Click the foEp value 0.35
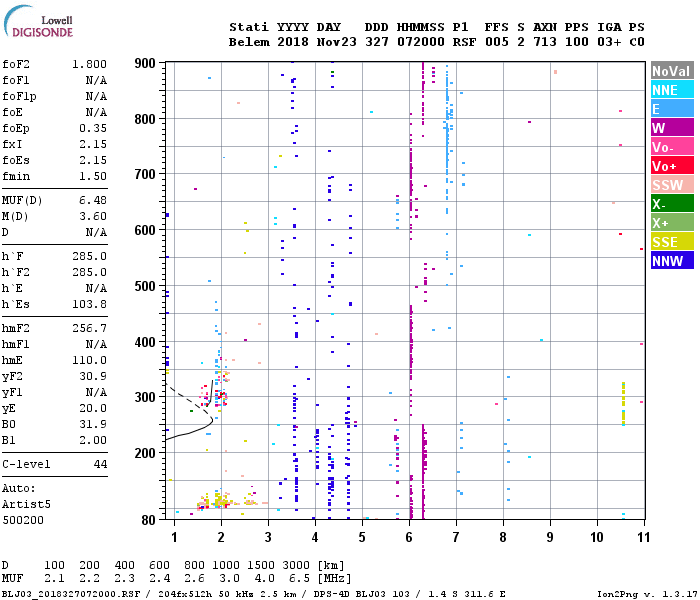Image resolution: width=700 pixels, height=600 pixels. click(x=93, y=128)
